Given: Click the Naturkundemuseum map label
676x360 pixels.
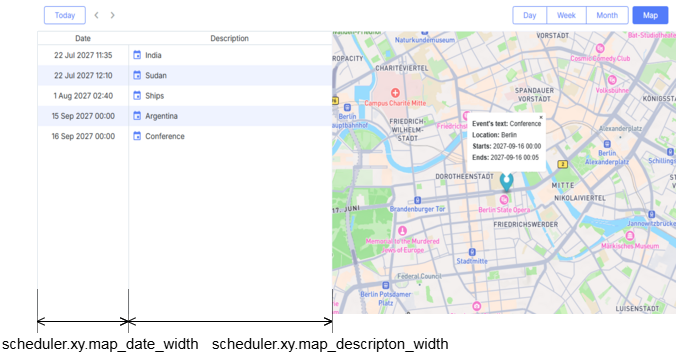Looking at the screenshot, I should 425,40.
